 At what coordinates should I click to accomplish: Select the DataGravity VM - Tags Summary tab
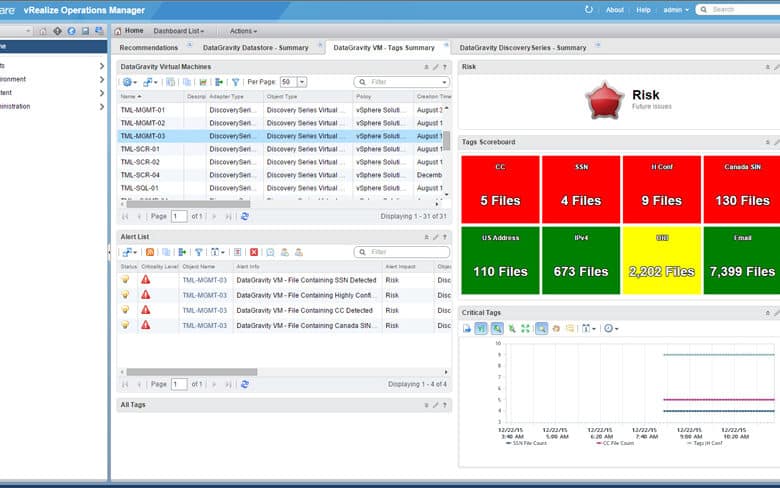click(x=384, y=48)
